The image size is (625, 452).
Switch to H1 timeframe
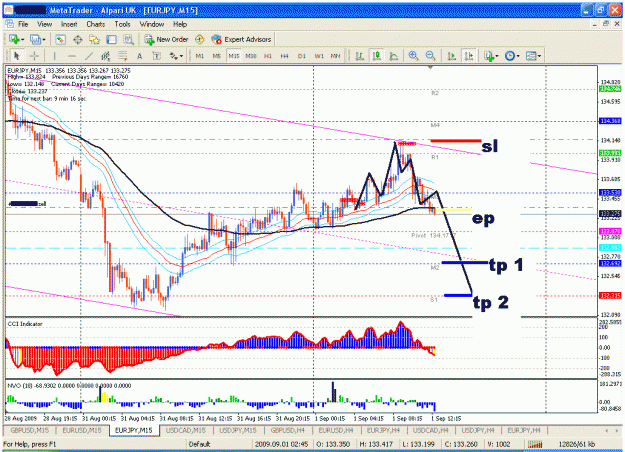click(x=268, y=56)
